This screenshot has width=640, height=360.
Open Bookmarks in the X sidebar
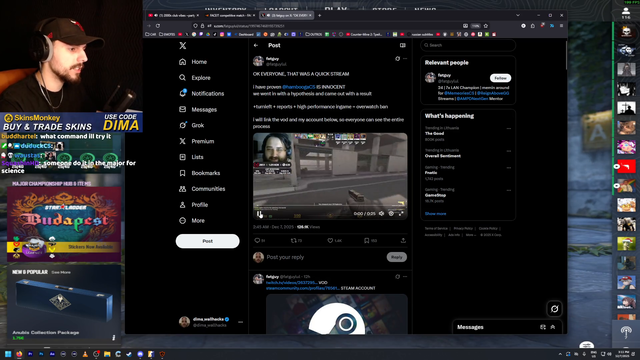200,173
